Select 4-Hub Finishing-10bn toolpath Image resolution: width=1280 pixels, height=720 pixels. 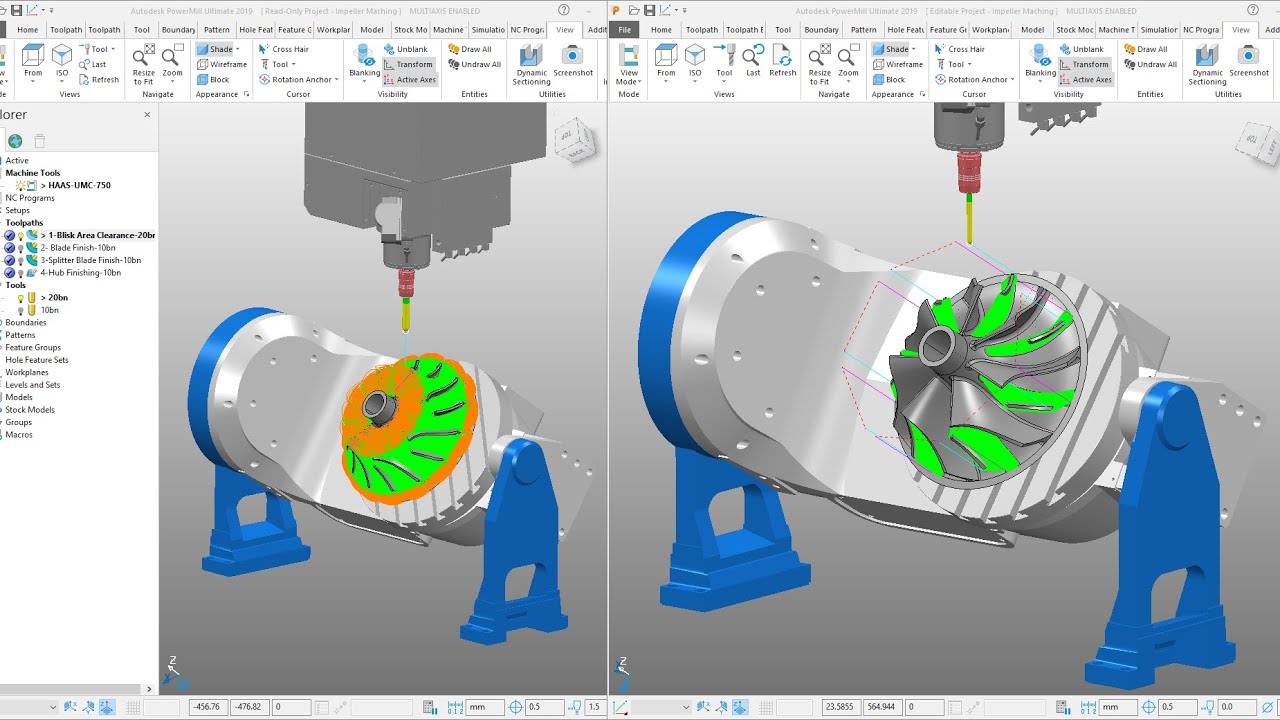(x=81, y=273)
